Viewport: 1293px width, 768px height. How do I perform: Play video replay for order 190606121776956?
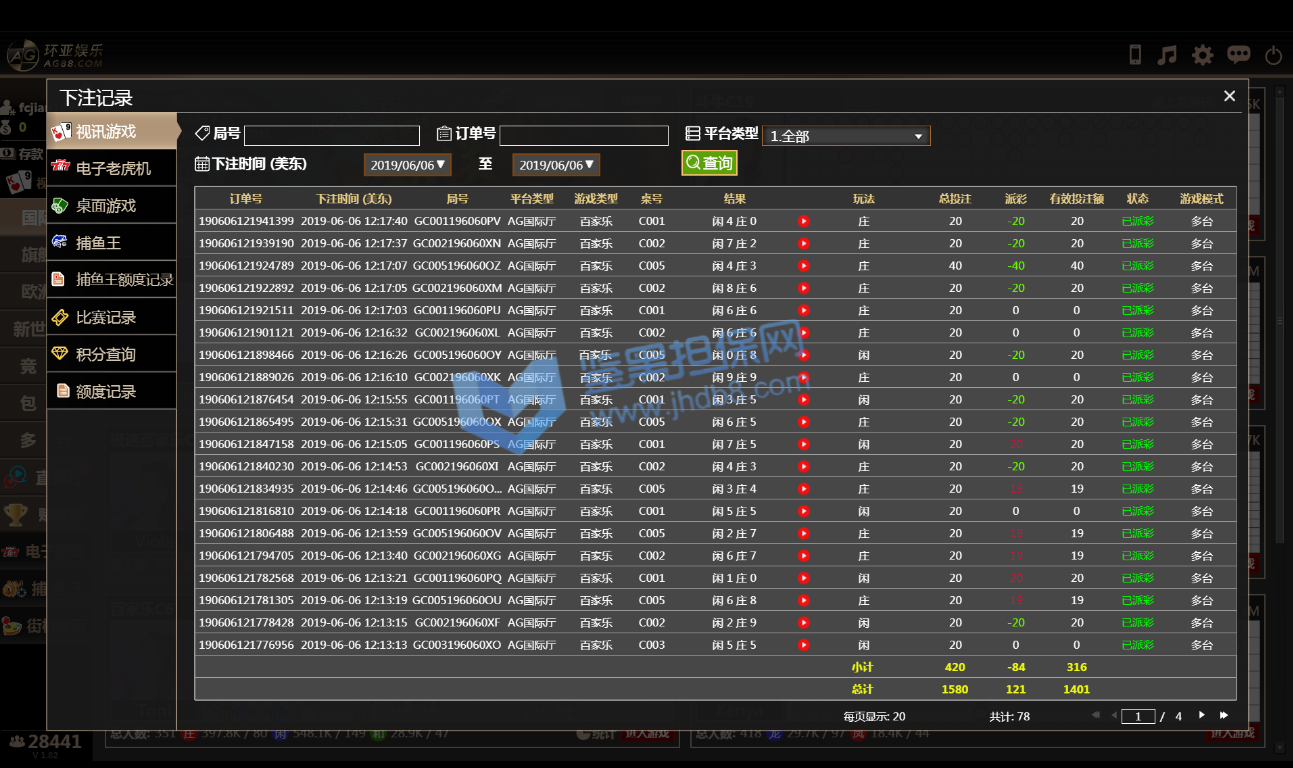(803, 645)
